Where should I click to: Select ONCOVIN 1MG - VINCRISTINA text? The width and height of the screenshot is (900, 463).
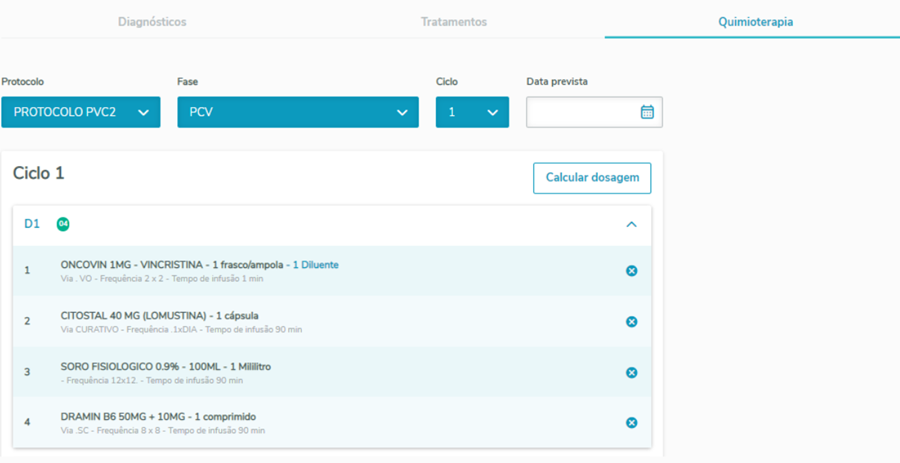click(131, 265)
